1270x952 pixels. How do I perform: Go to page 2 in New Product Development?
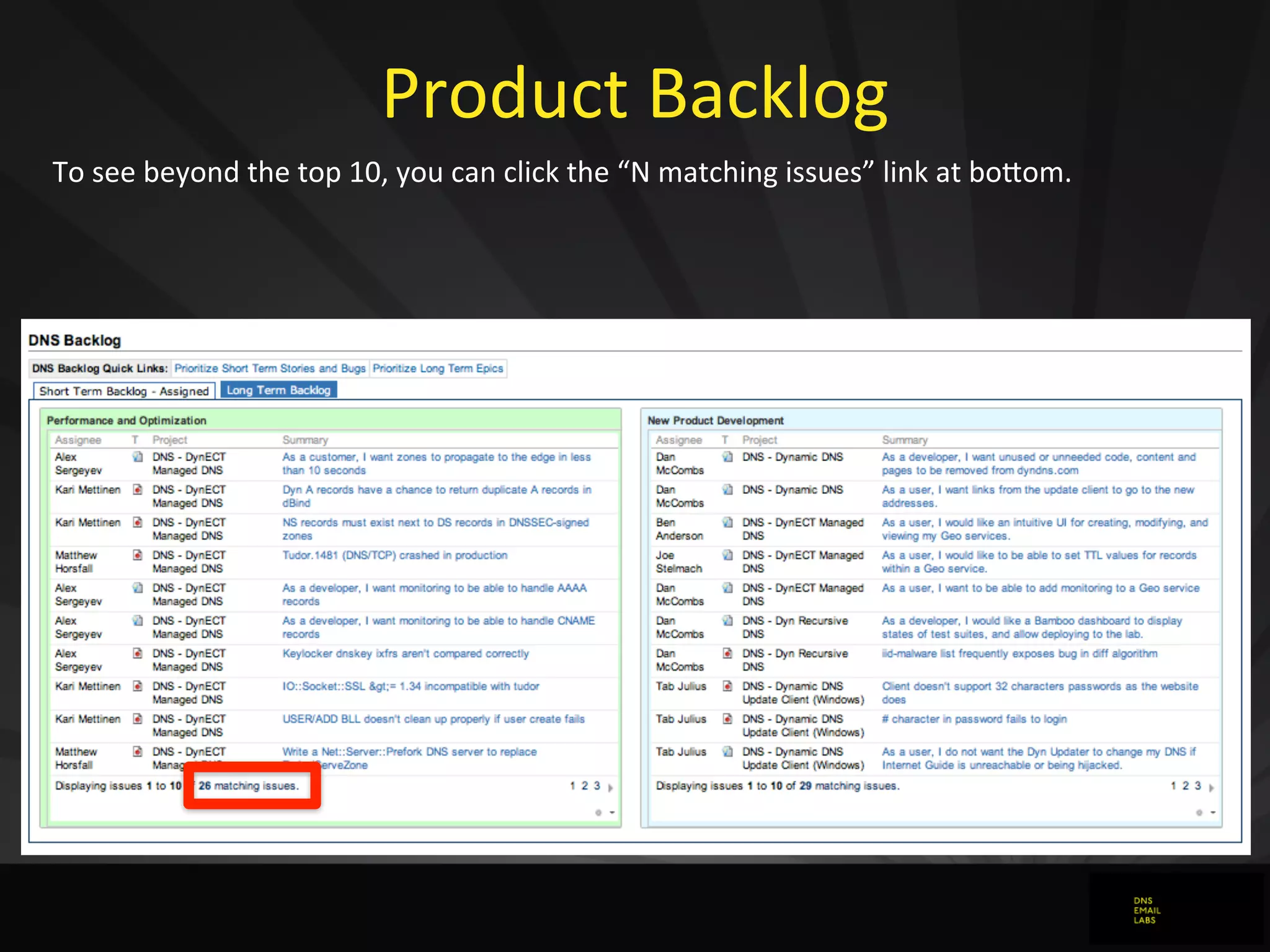(1185, 786)
